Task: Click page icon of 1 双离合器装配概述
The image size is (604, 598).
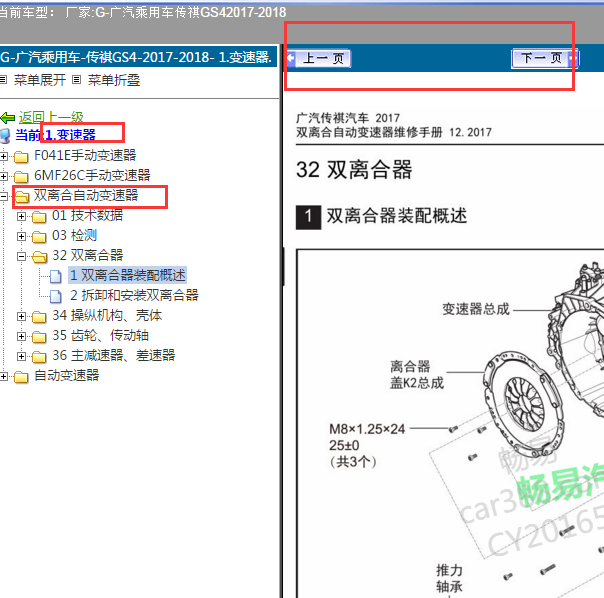Action: (56, 276)
